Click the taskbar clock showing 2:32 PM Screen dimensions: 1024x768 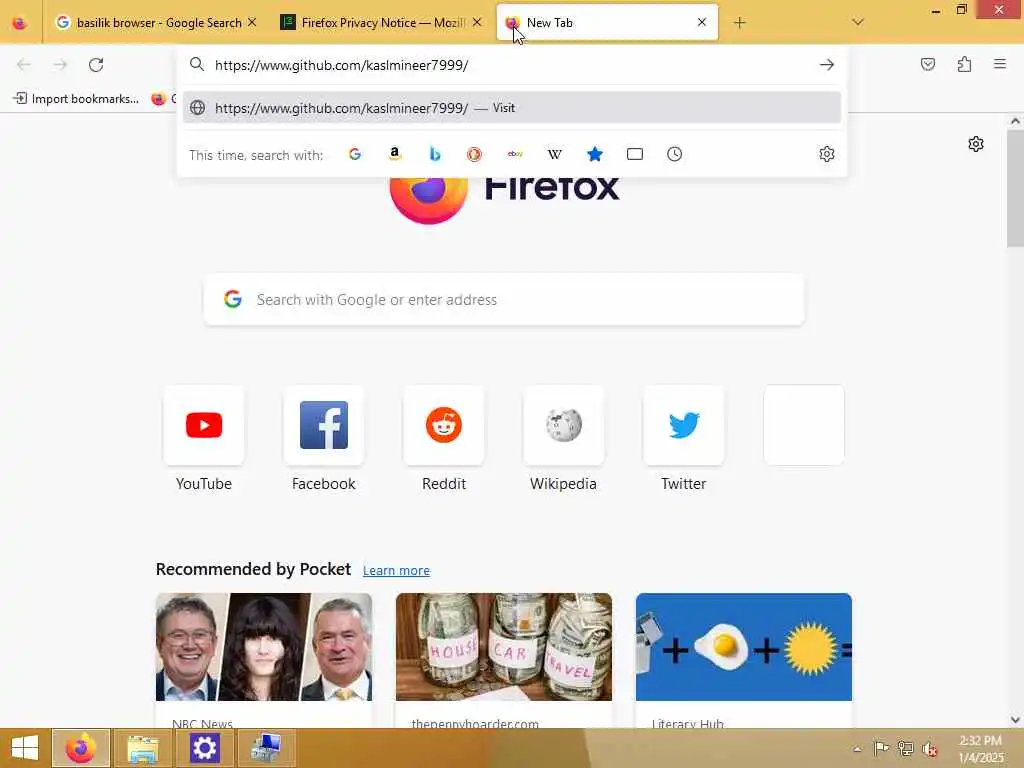tap(981, 748)
